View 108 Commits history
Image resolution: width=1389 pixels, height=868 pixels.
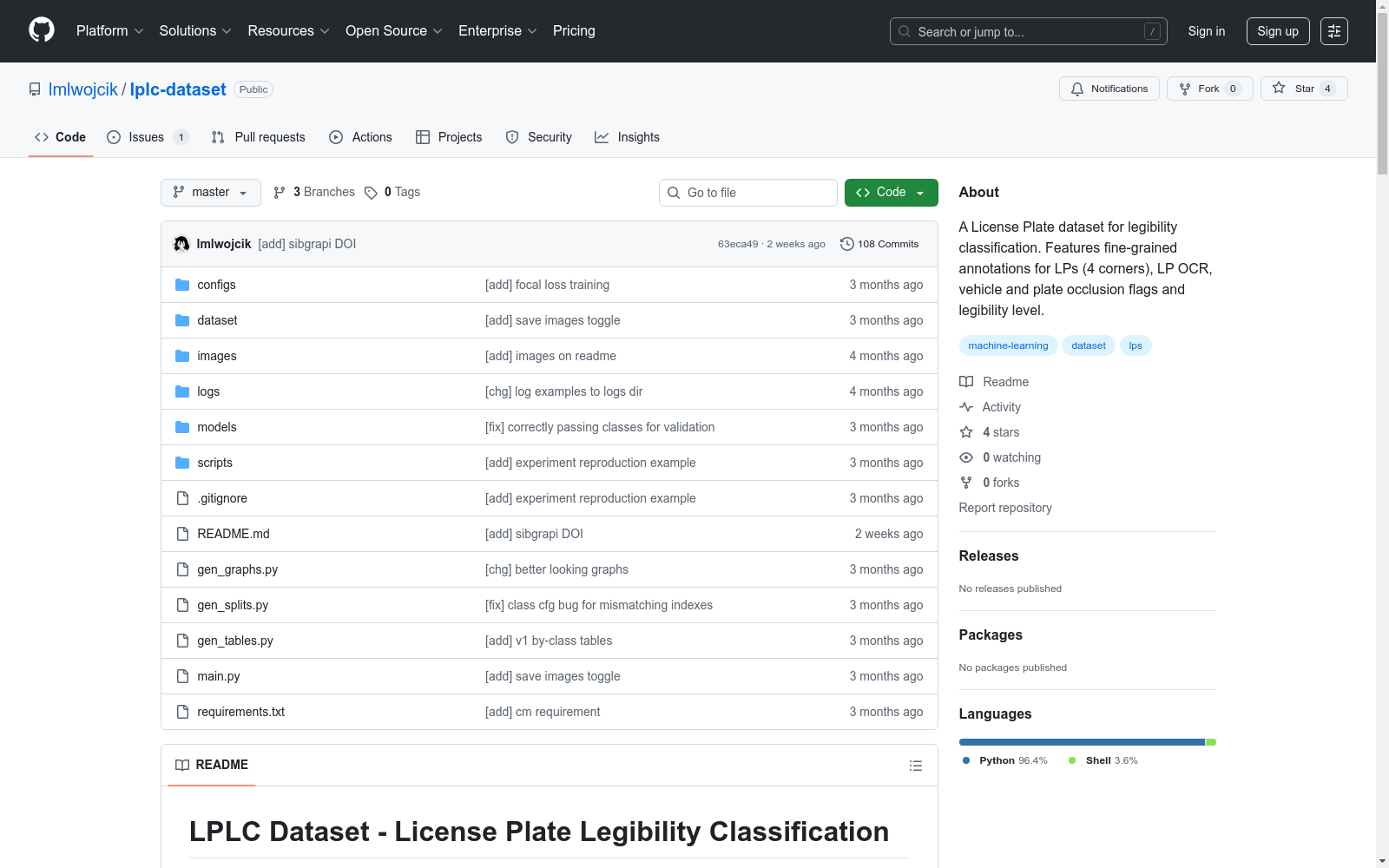879,244
